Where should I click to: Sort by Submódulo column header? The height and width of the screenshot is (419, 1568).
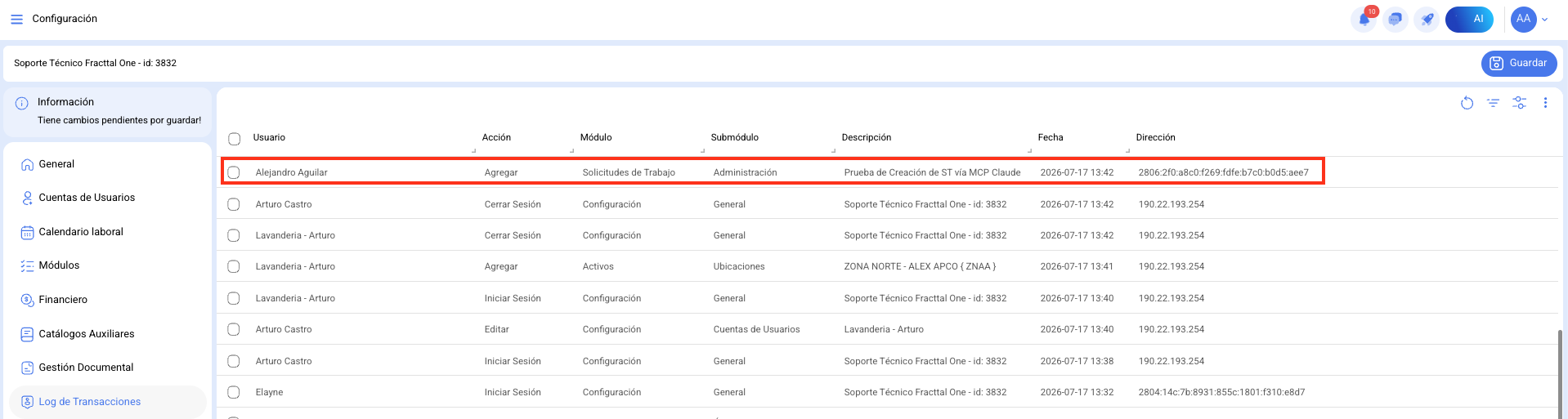coord(735,137)
